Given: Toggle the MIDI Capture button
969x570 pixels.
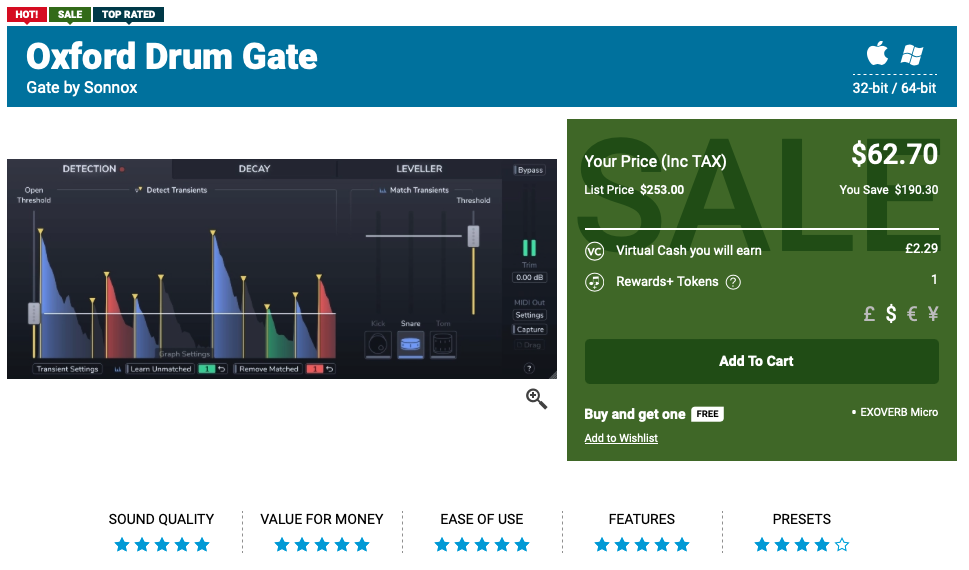Looking at the screenshot, I should point(530,330).
